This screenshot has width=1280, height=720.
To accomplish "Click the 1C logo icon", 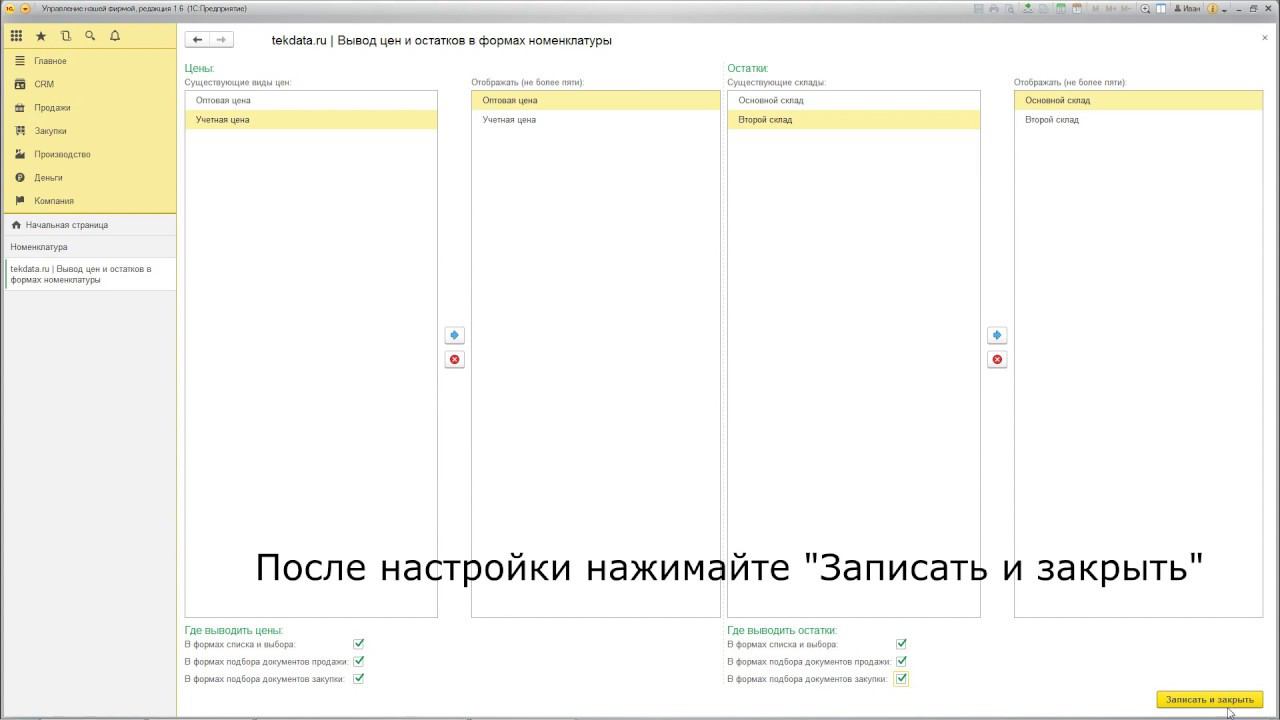I will pos(10,8).
